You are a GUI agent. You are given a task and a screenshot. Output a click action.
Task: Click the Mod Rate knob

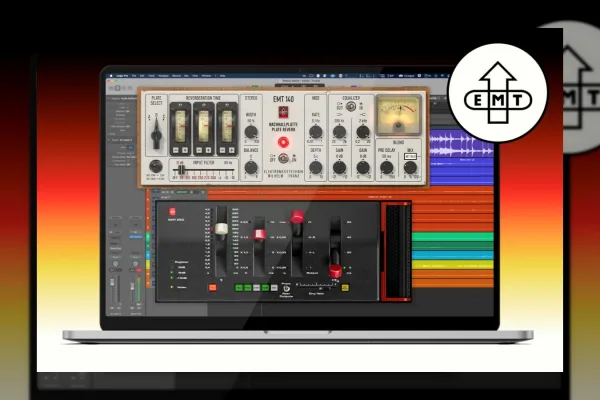[316, 132]
